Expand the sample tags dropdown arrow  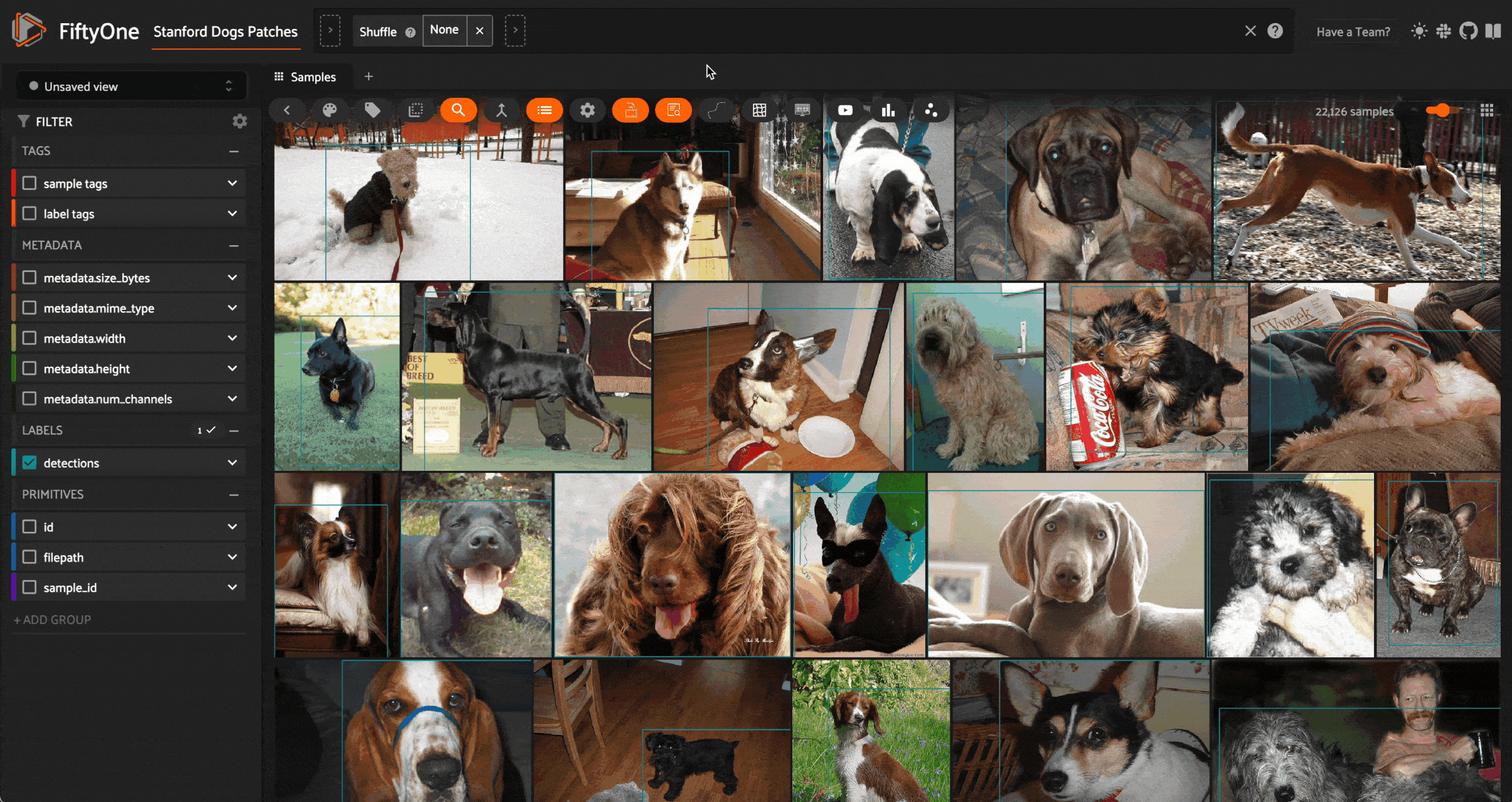[233, 184]
